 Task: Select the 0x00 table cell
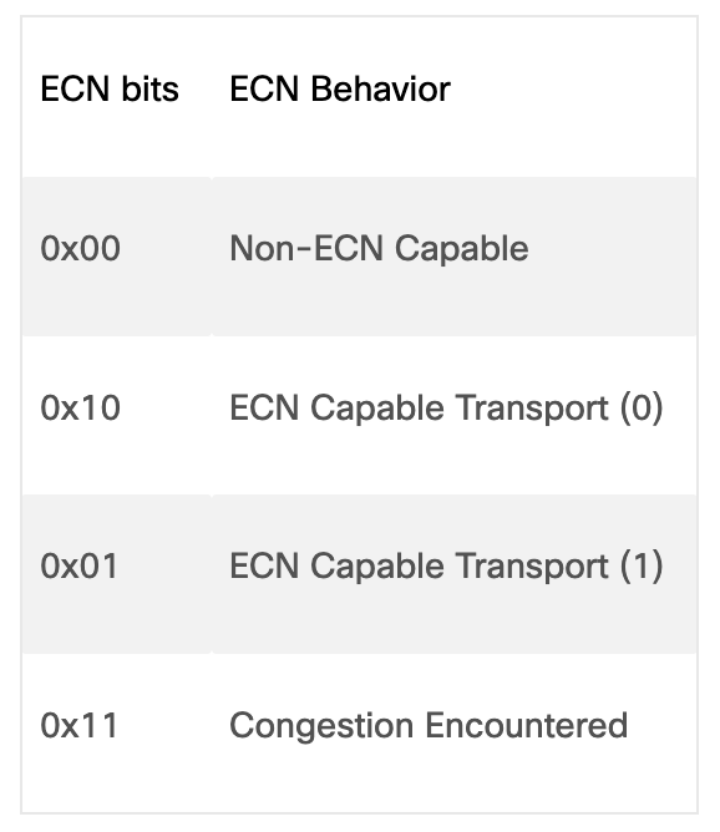pyautogui.click(x=80, y=248)
